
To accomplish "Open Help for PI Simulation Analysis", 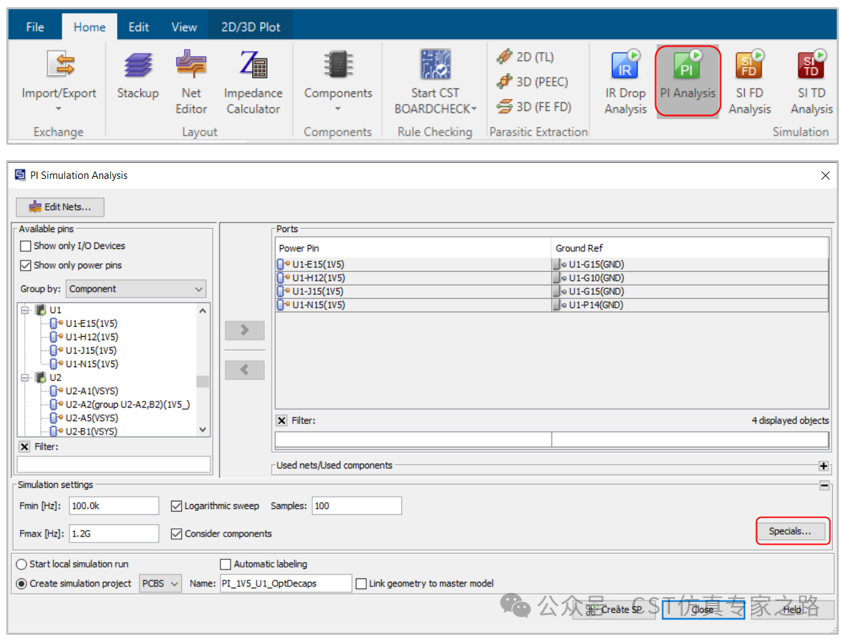I will click(792, 610).
